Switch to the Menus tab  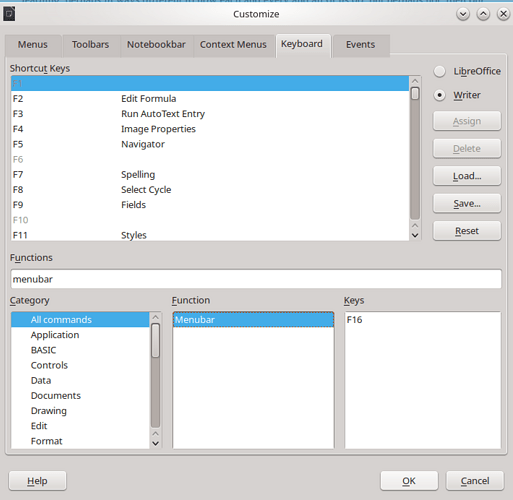pyautogui.click(x=33, y=45)
